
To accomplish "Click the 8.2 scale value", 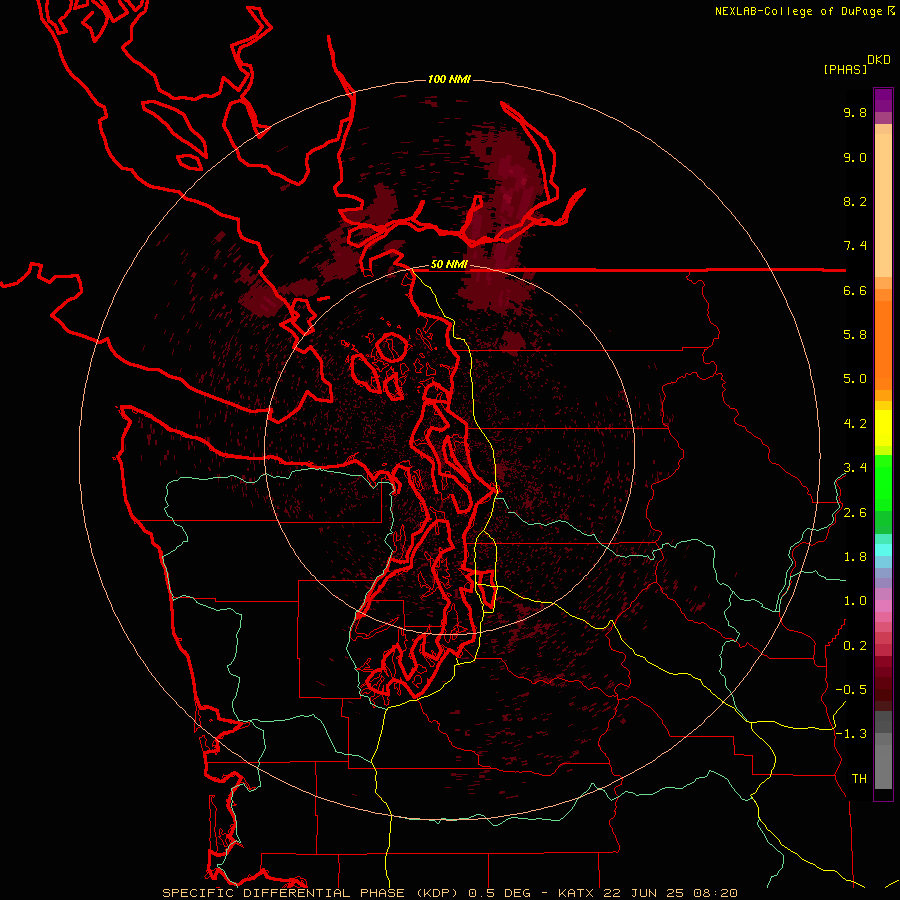I will click(855, 201).
